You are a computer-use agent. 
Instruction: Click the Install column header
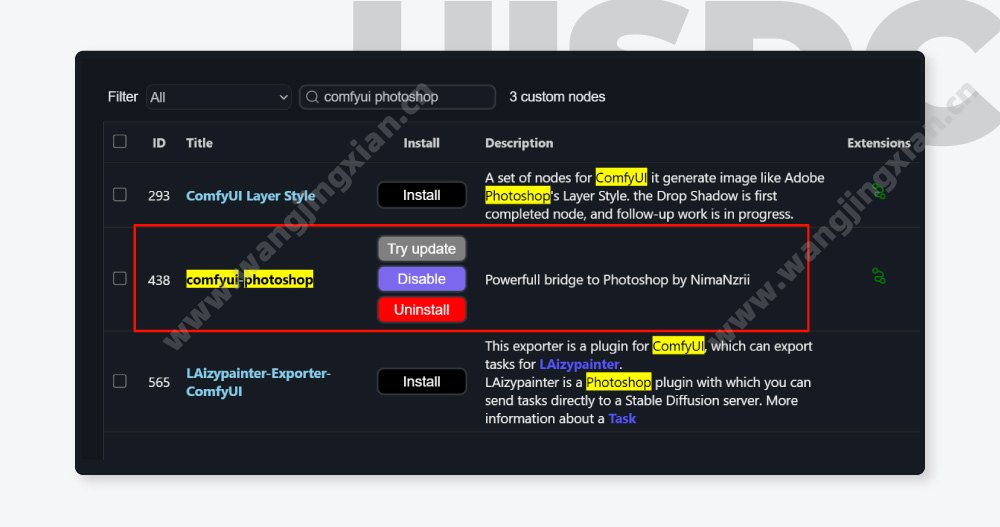point(422,143)
